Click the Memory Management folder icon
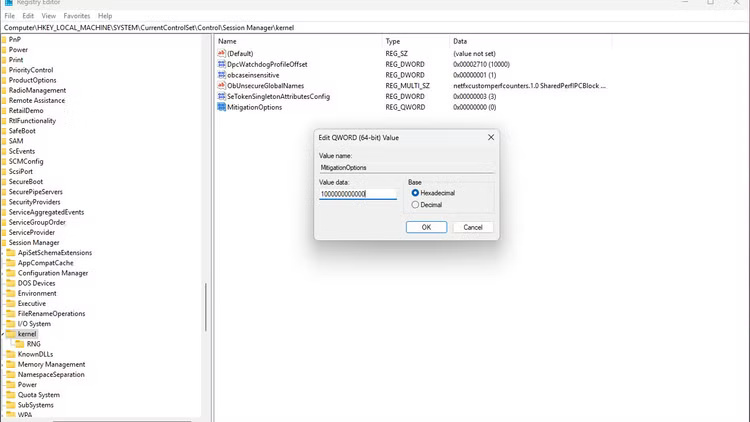This screenshot has height=422, width=750. (x=11, y=364)
